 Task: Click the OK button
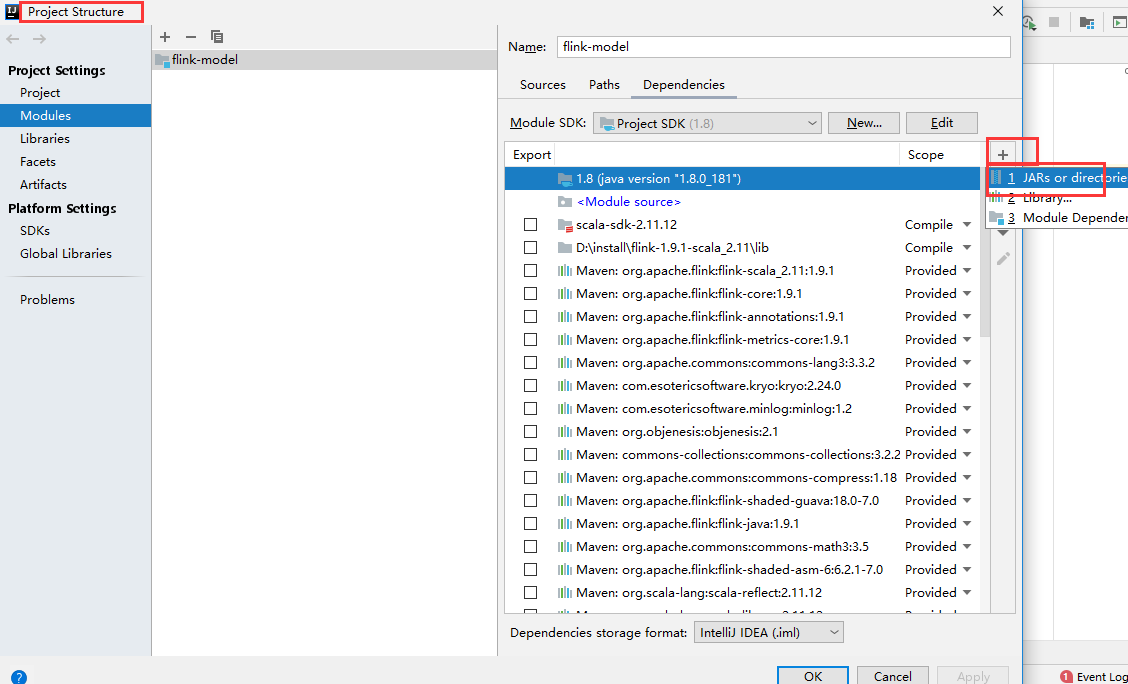[x=813, y=675]
